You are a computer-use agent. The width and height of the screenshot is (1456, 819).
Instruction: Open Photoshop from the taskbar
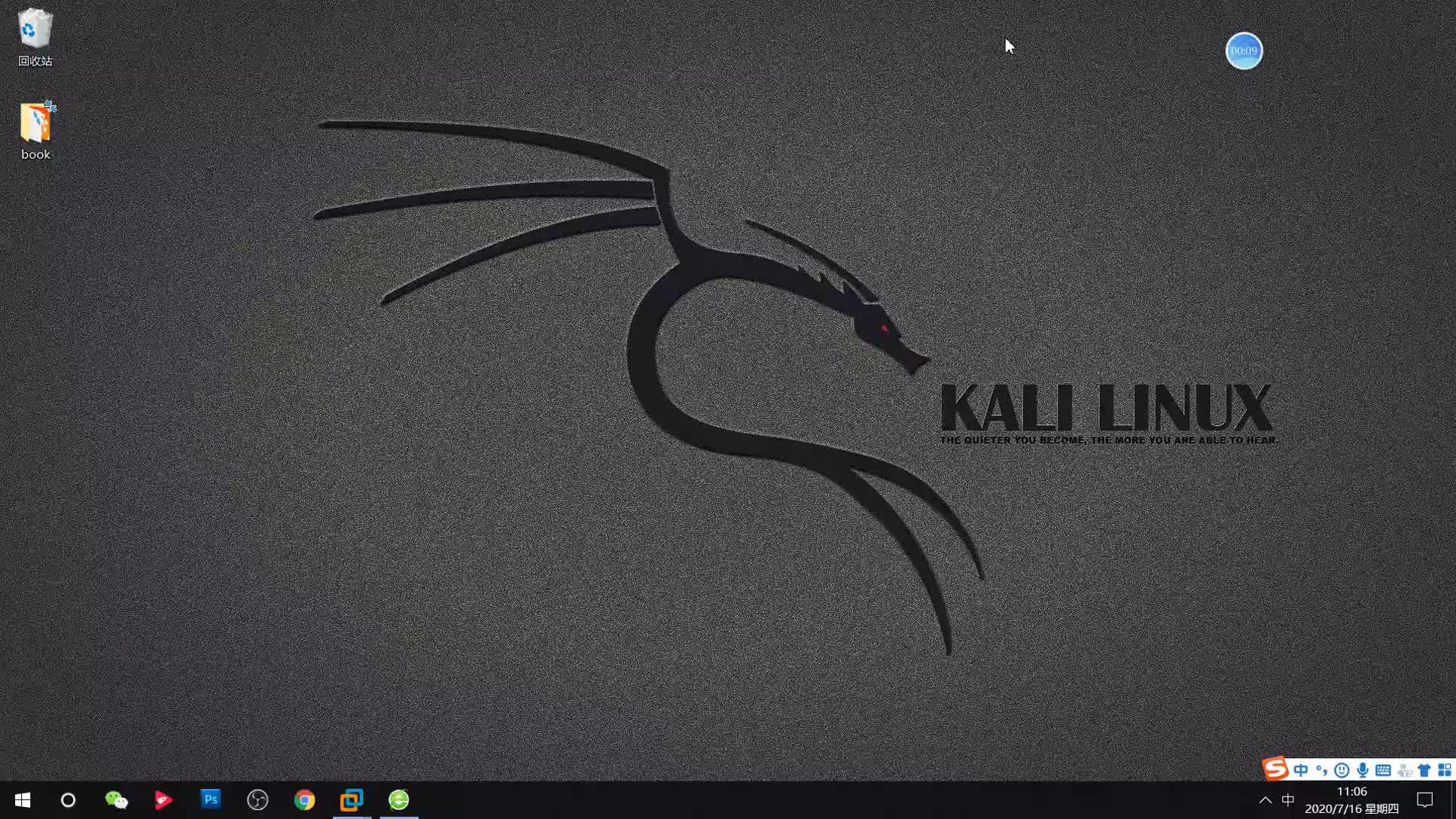(x=211, y=799)
